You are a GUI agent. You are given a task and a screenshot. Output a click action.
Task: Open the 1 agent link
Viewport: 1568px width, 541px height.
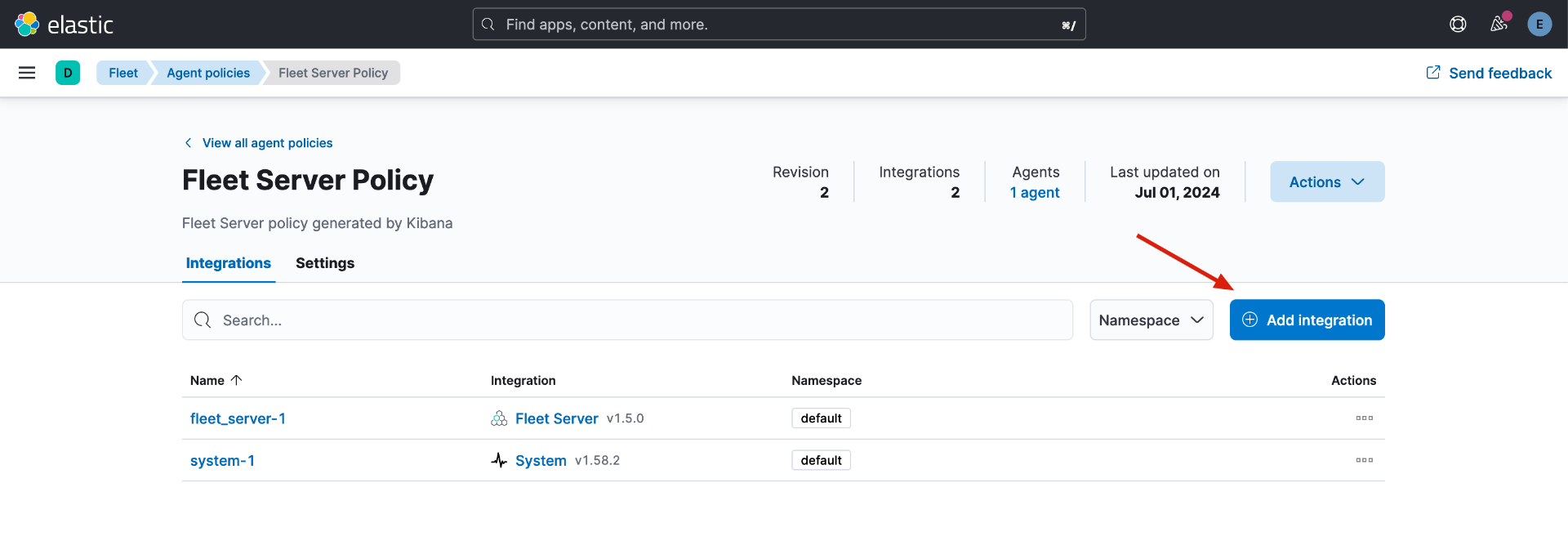(1035, 193)
